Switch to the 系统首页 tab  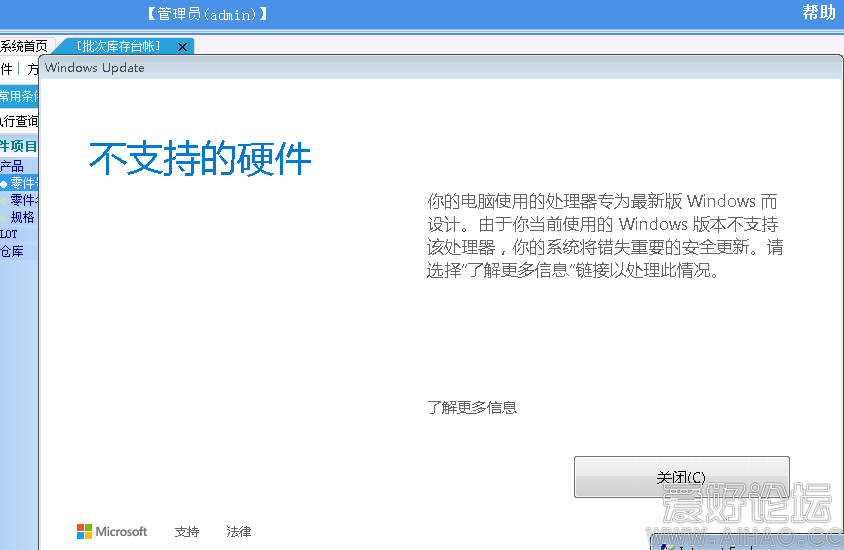coord(24,46)
